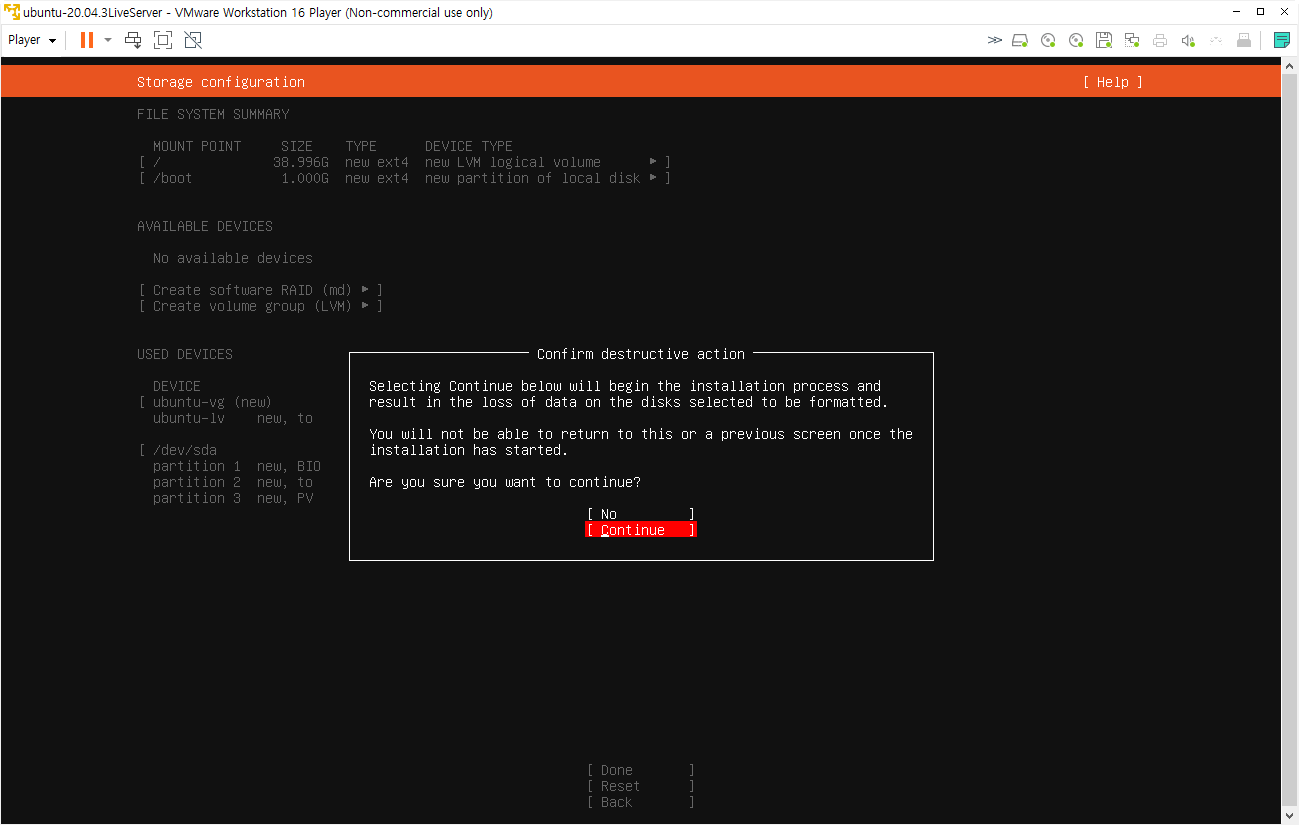The width and height of the screenshot is (1299, 825).
Task: Click 'new partition of local disk' text
Action: pos(533,178)
